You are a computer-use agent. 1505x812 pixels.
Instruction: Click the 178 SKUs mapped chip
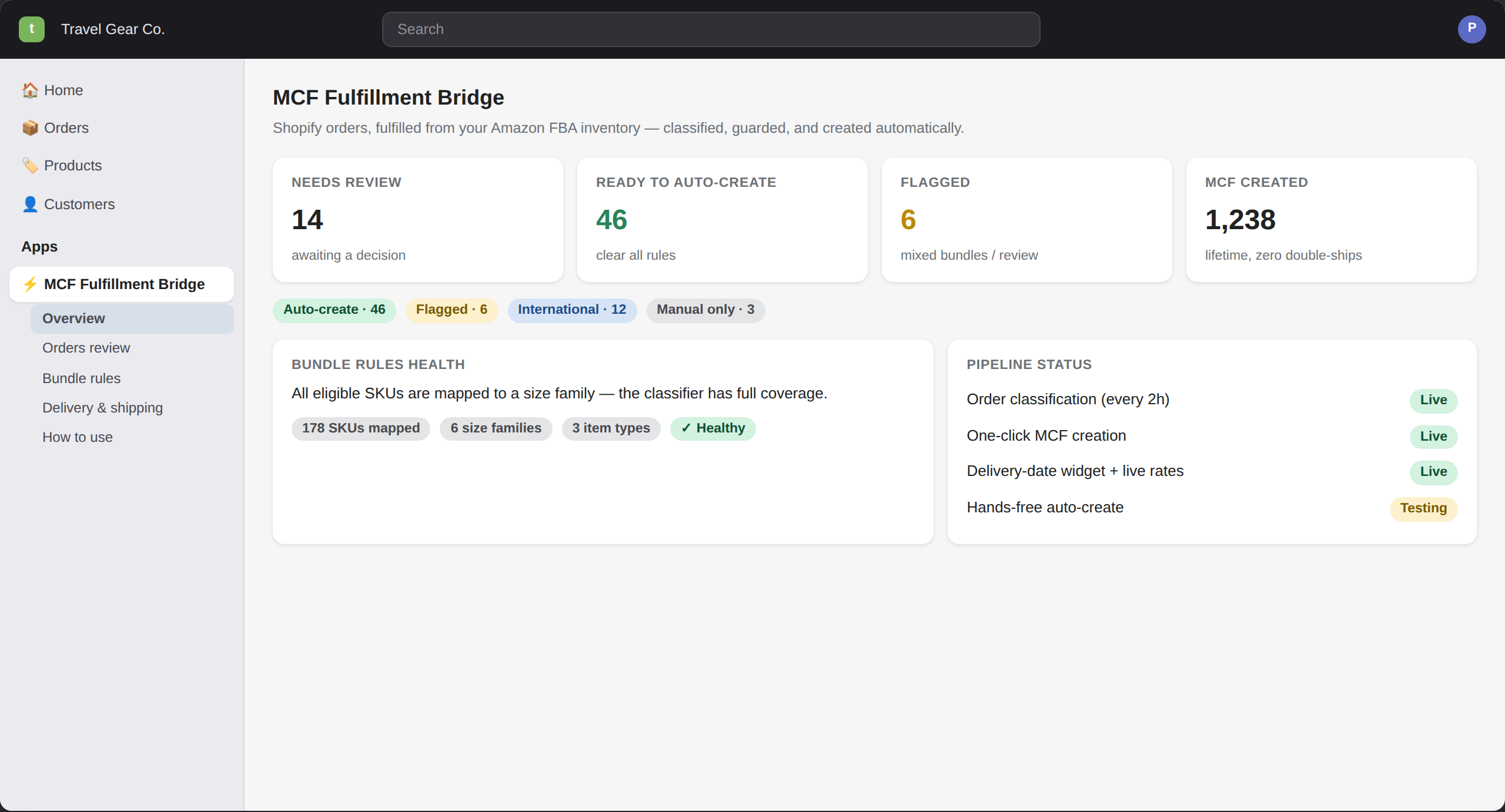361,429
